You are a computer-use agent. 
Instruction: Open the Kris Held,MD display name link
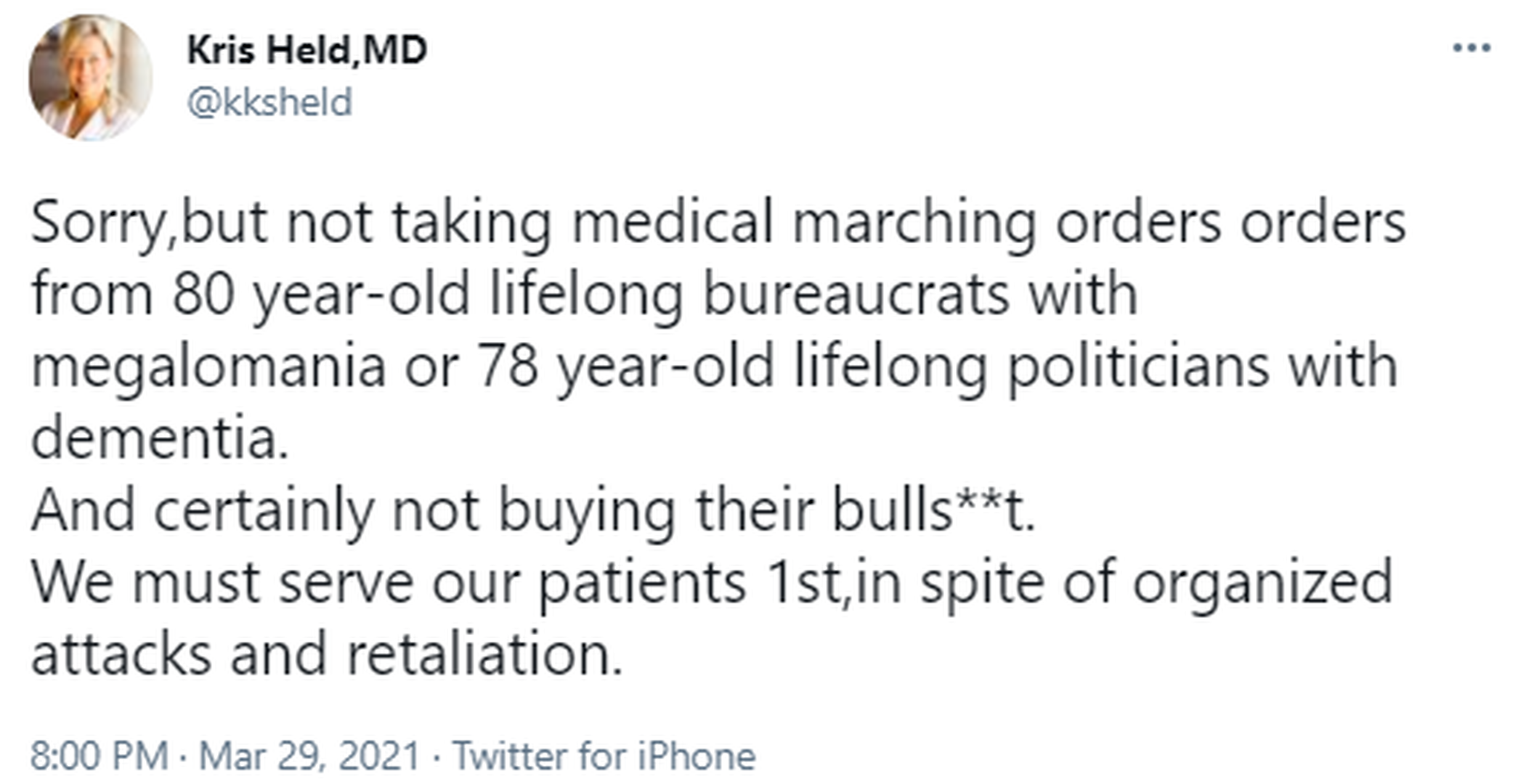pos(307,50)
